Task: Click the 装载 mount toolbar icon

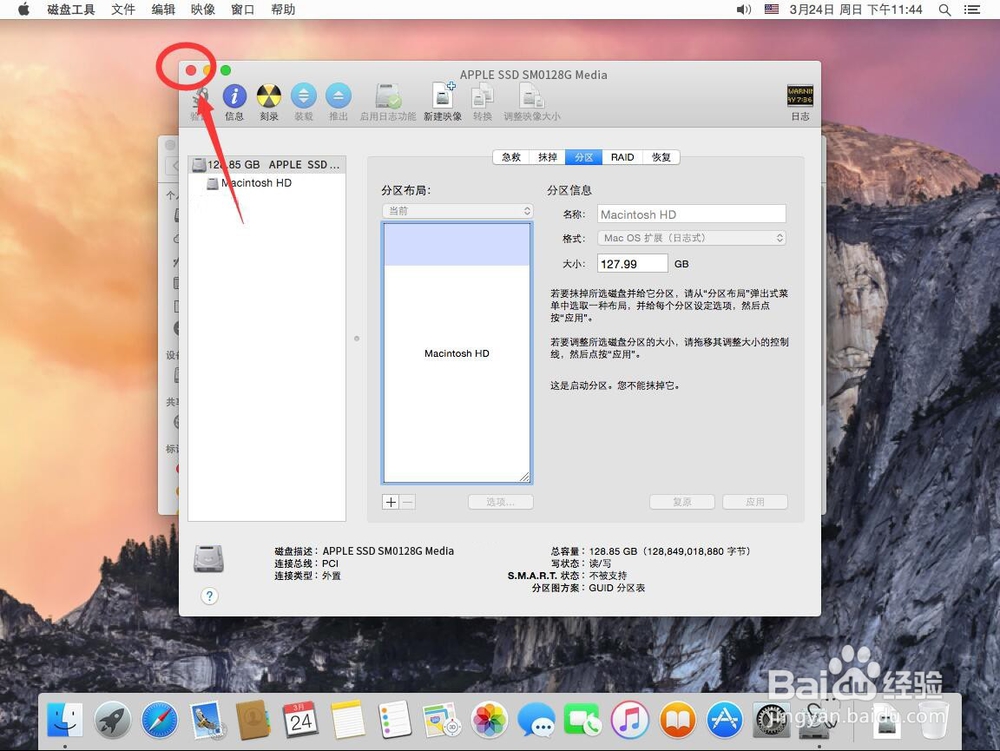Action: [304, 97]
